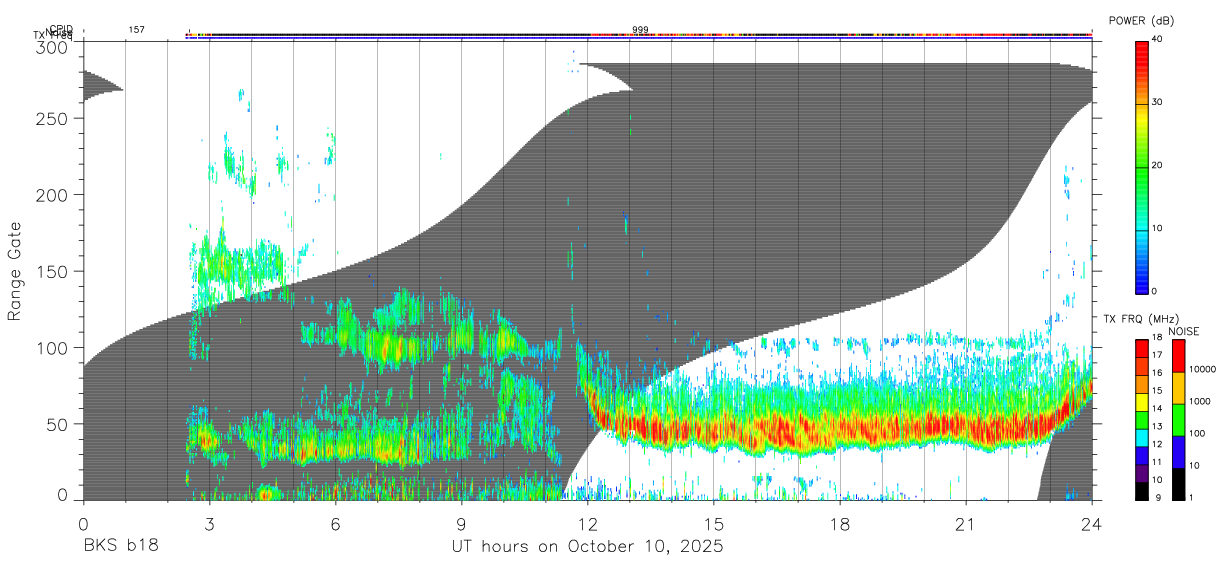The image size is (1228, 567).
Task: Click the 1 label on the noise scale
Action: coord(1191,498)
